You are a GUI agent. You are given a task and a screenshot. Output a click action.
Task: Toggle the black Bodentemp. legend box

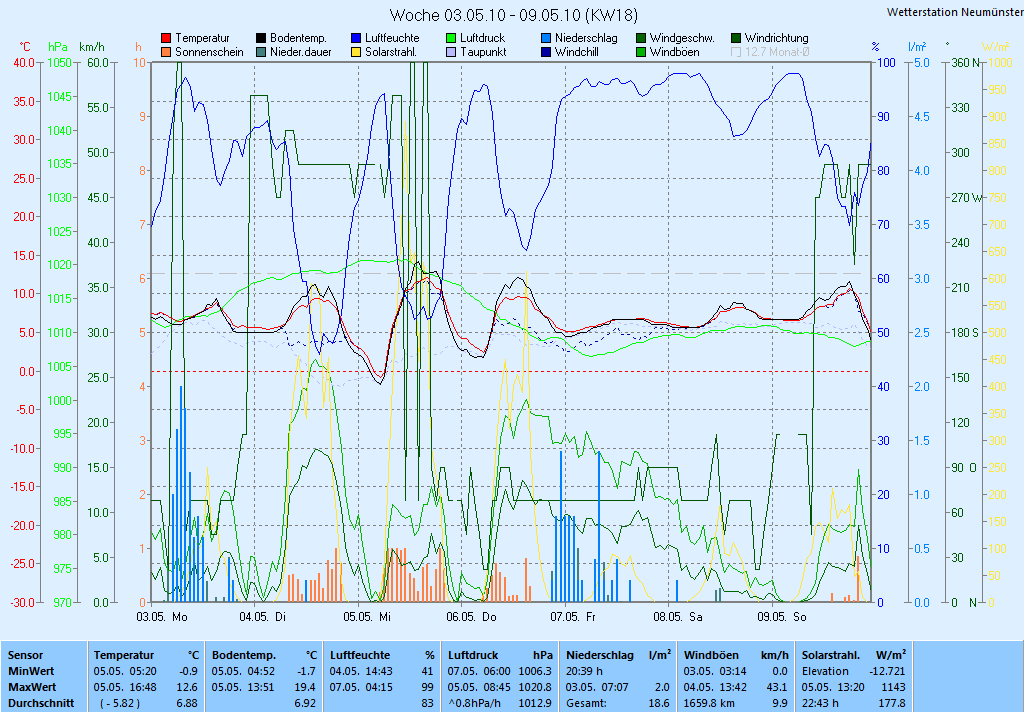261,39
